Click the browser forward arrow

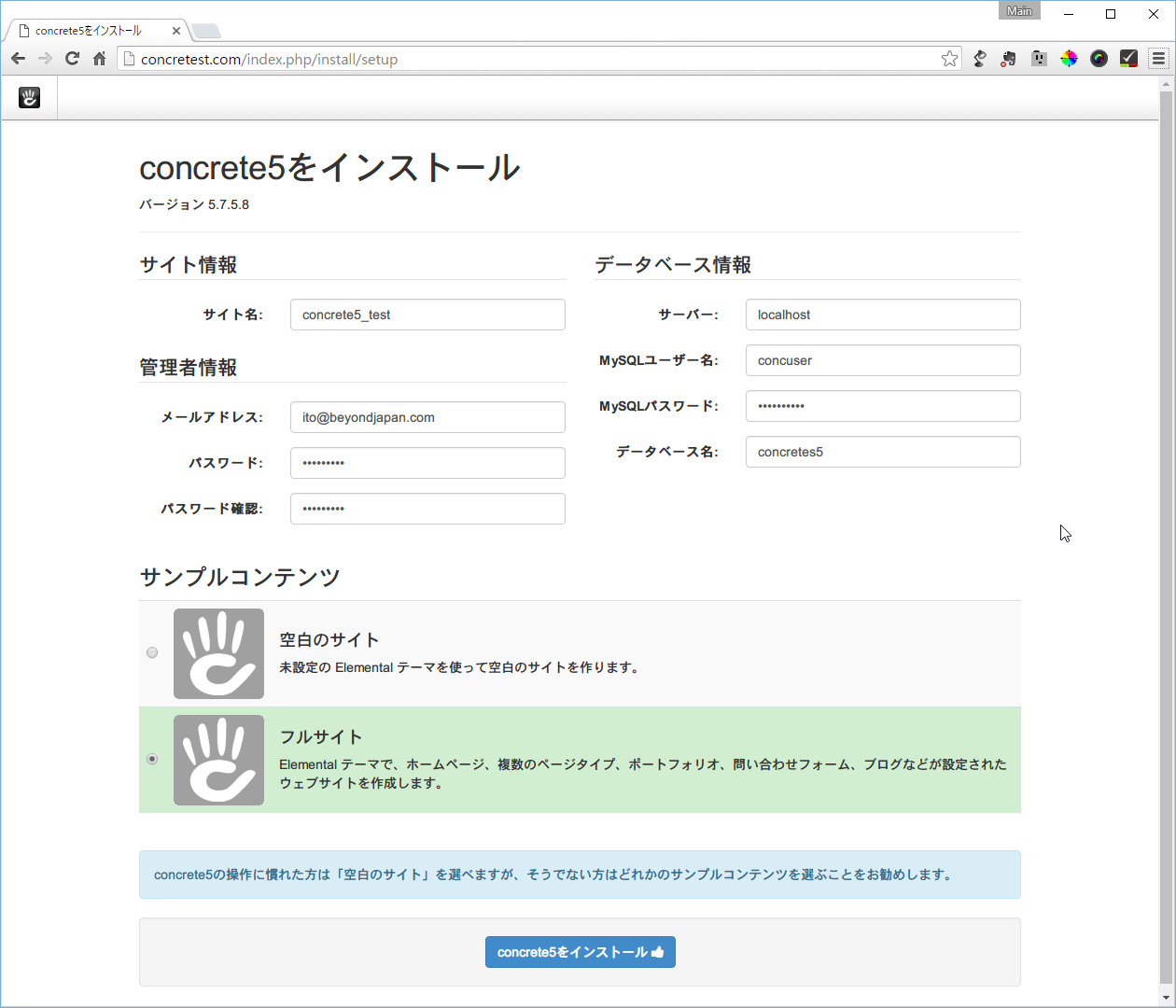pos(45,59)
